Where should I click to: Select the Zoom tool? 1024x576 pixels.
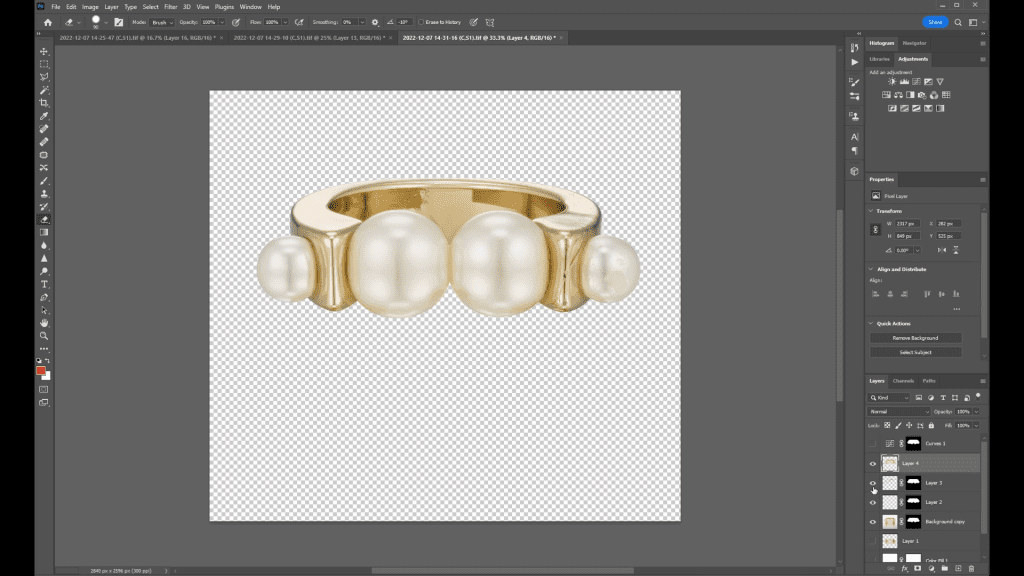44,336
